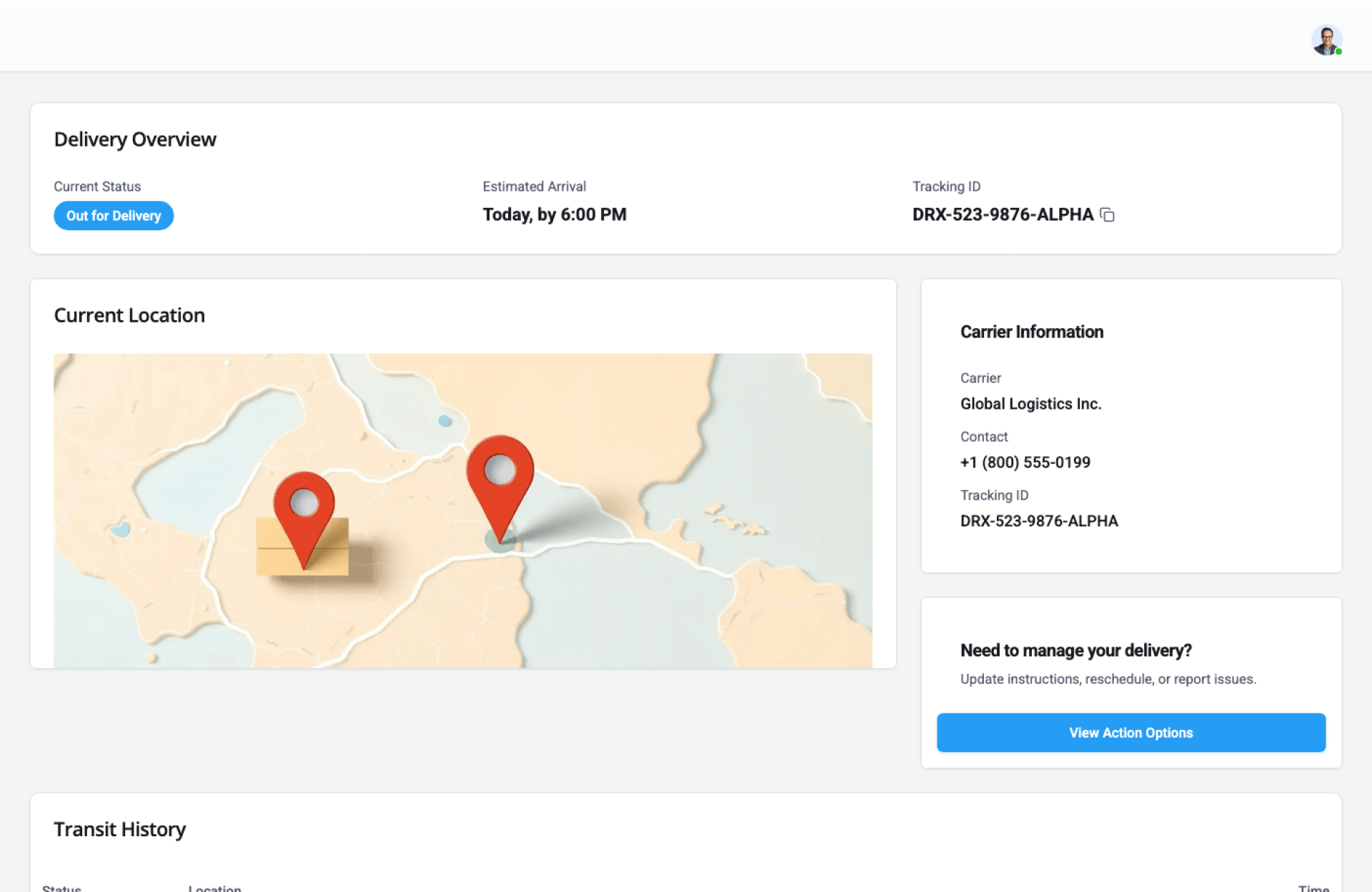
Task: Click the green online status dot
Action: [x=1338, y=51]
